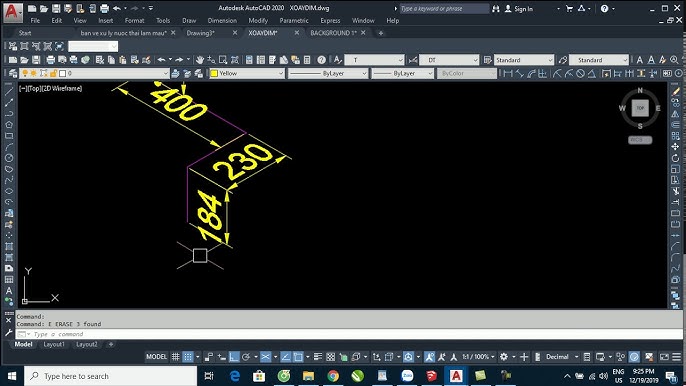This screenshot has height=386, width=686.
Task: Click the add layout plus button
Action: point(111,344)
